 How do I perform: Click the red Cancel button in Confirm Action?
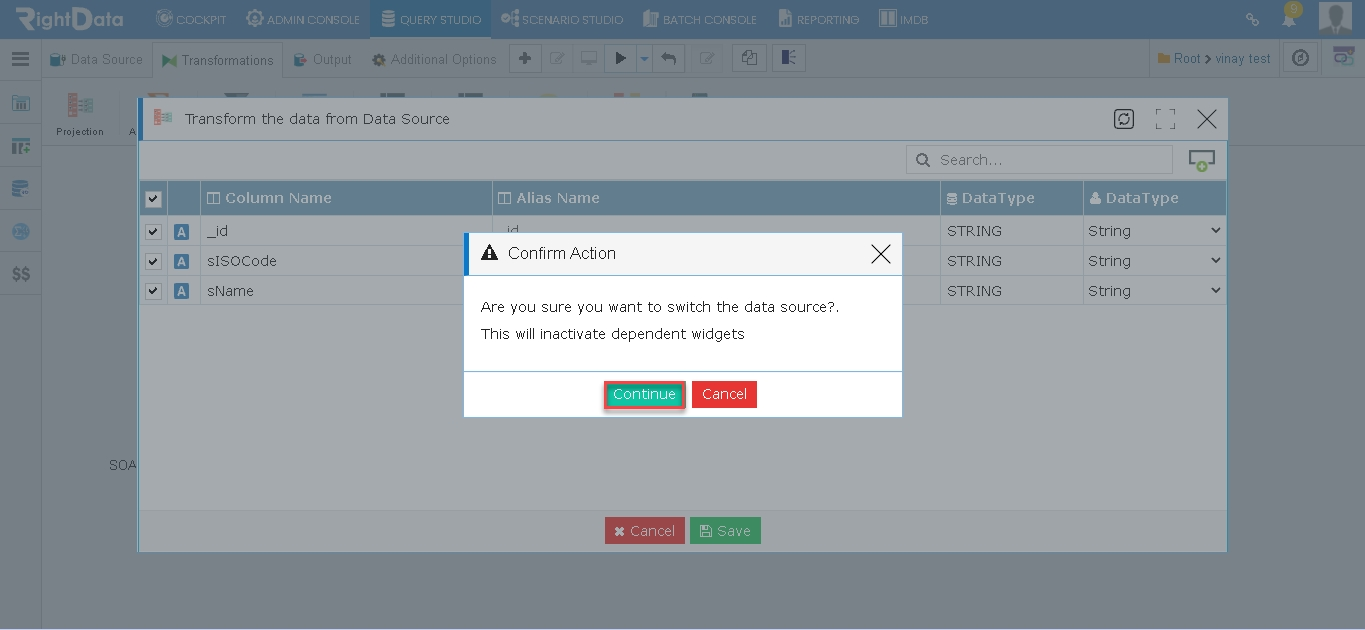(x=724, y=394)
